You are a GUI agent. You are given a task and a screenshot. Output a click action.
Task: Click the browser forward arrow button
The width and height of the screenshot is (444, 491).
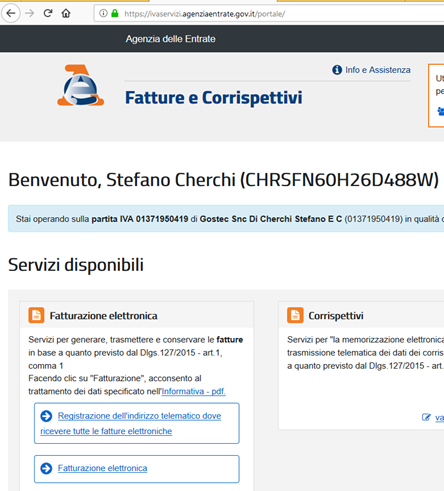[30, 13]
